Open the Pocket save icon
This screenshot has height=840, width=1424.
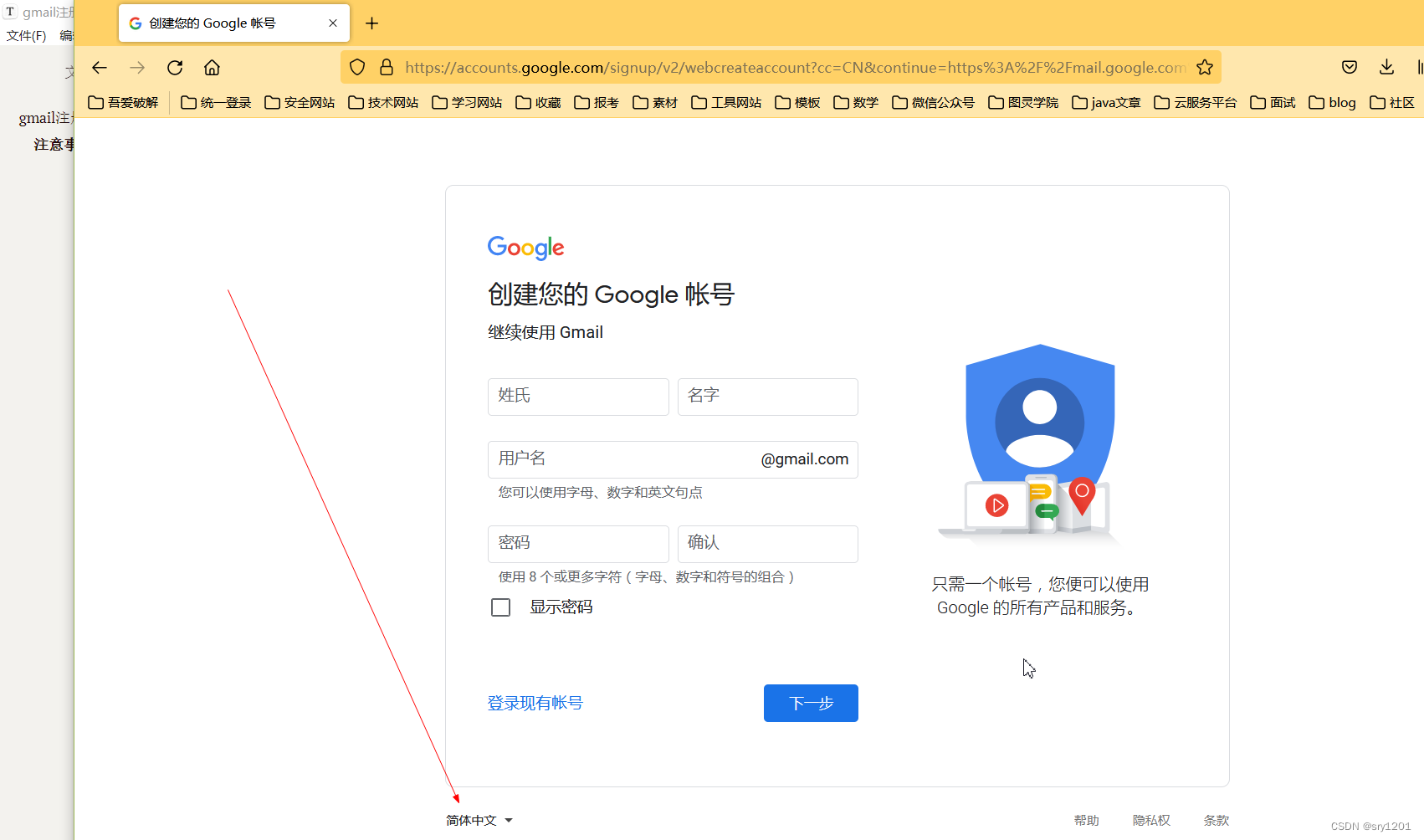1350,68
